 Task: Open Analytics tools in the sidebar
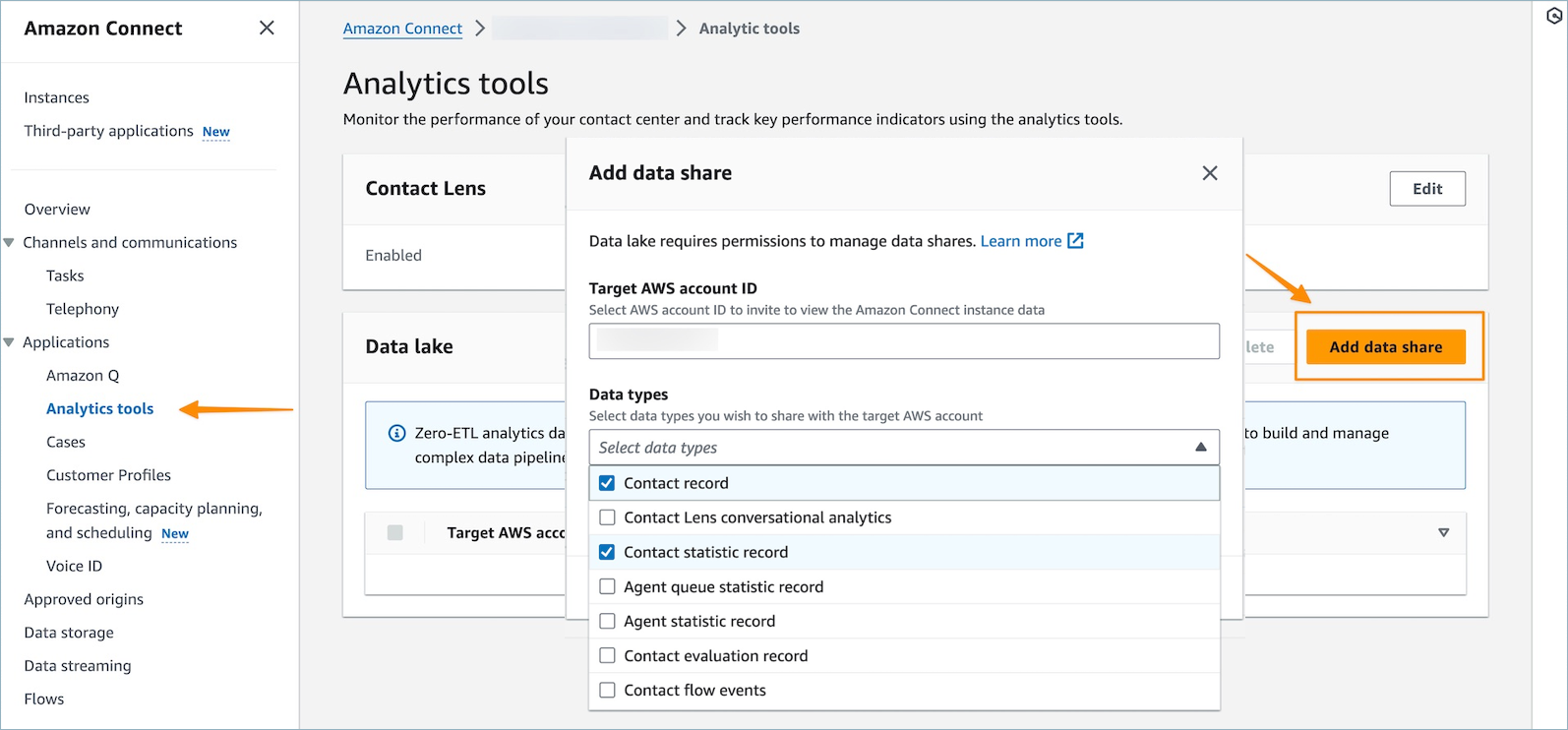click(99, 409)
